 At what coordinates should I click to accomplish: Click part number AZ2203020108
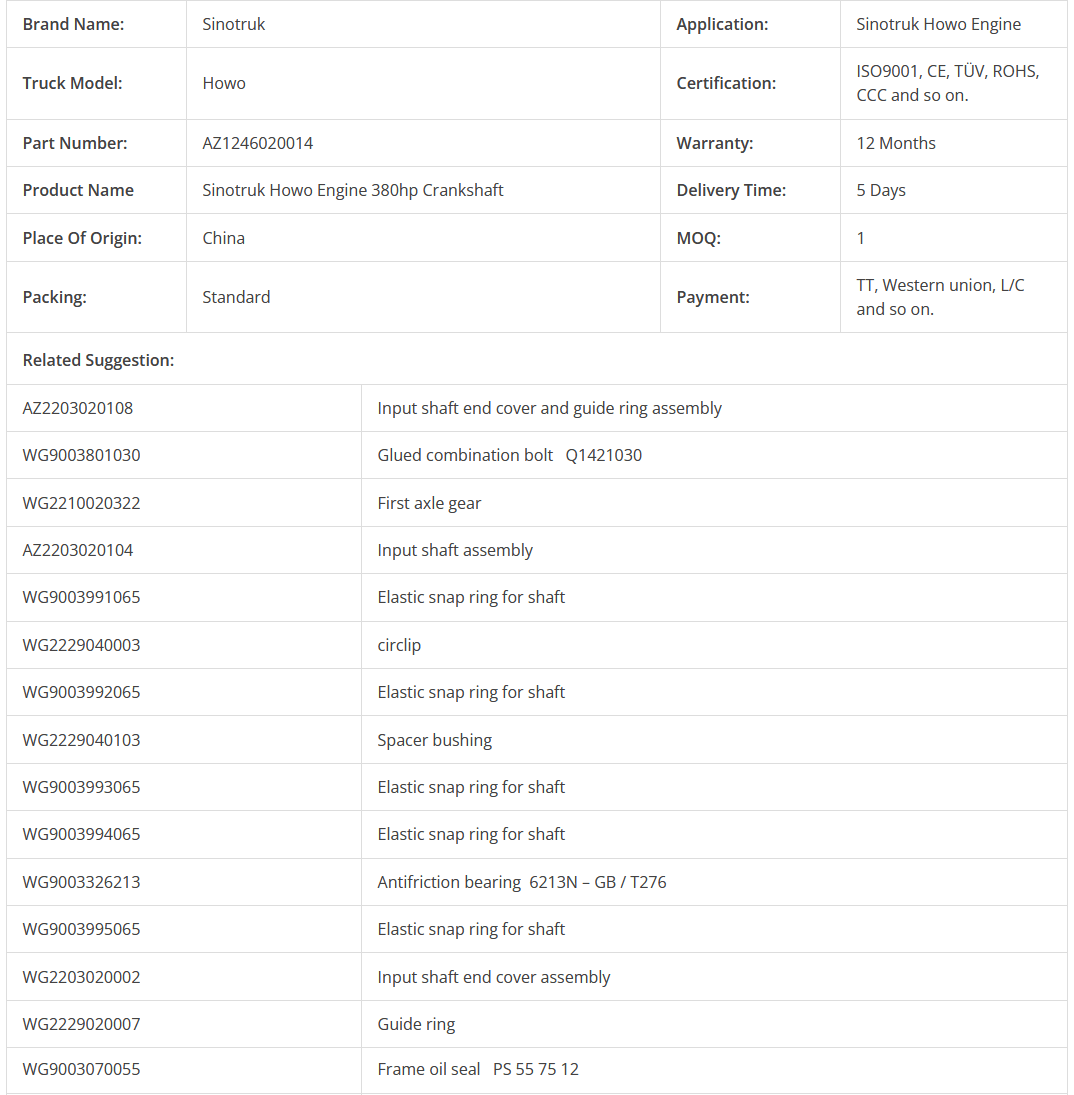coord(78,408)
